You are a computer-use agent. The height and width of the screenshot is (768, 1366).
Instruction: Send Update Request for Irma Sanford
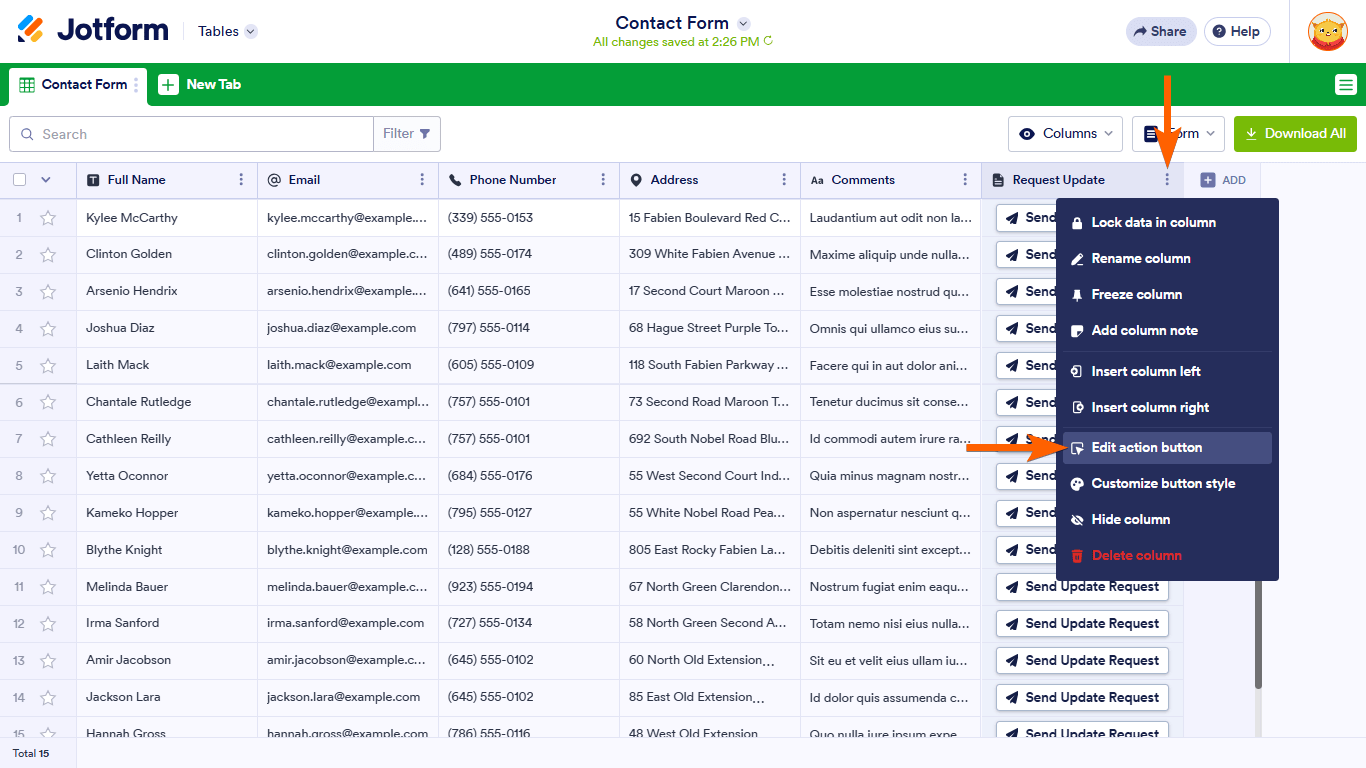pyautogui.click(x=1082, y=624)
